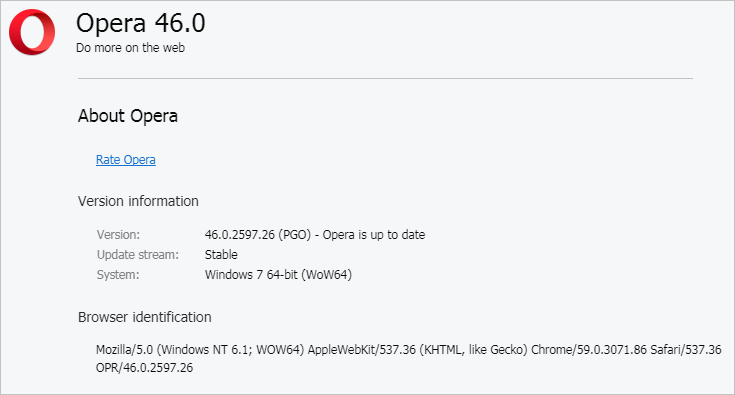Viewport: 735px width, 395px height.
Task: Click Safari/537.36 ending the first agent line
Action: [686, 350]
